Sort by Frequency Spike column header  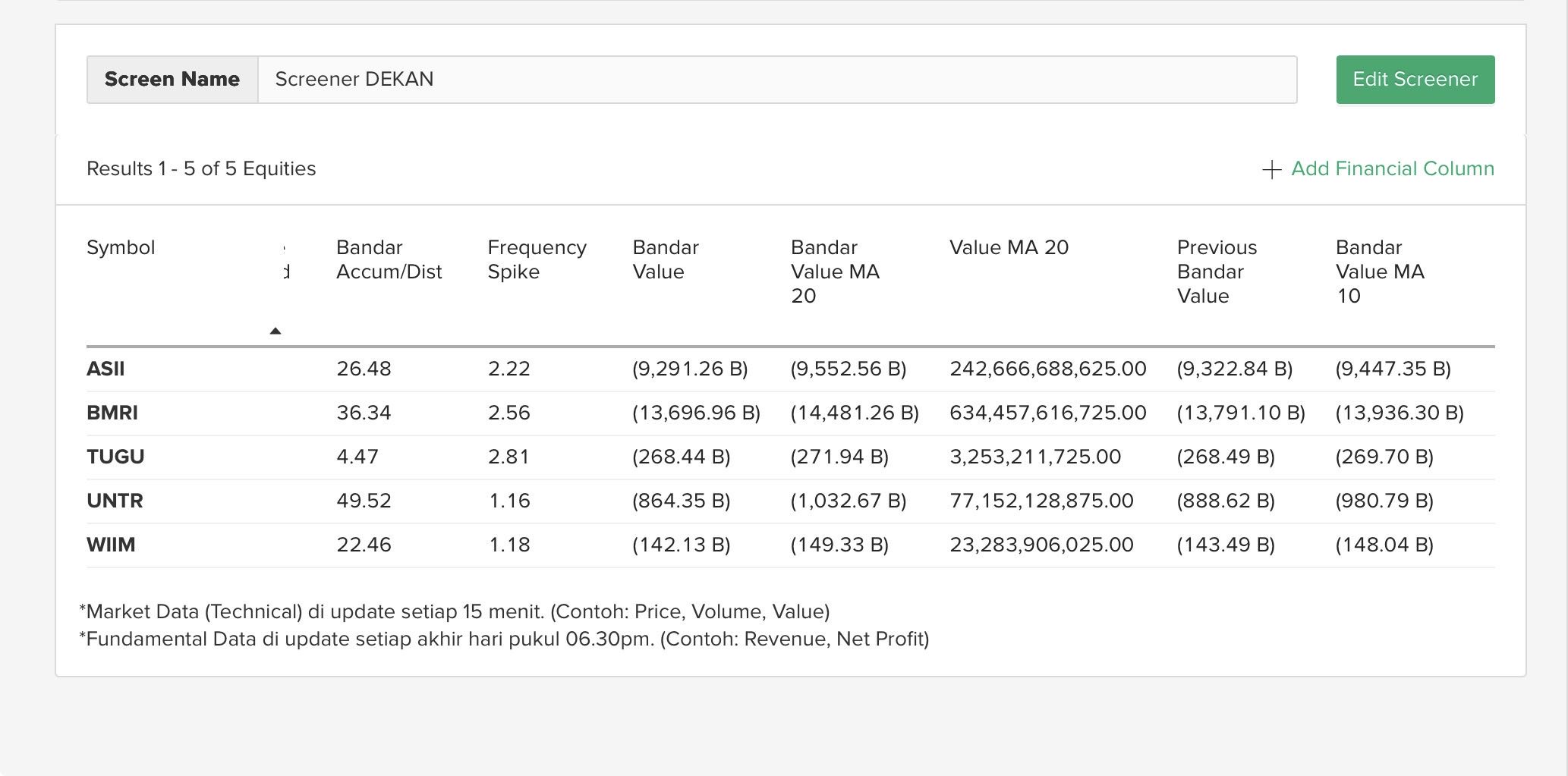[537, 259]
